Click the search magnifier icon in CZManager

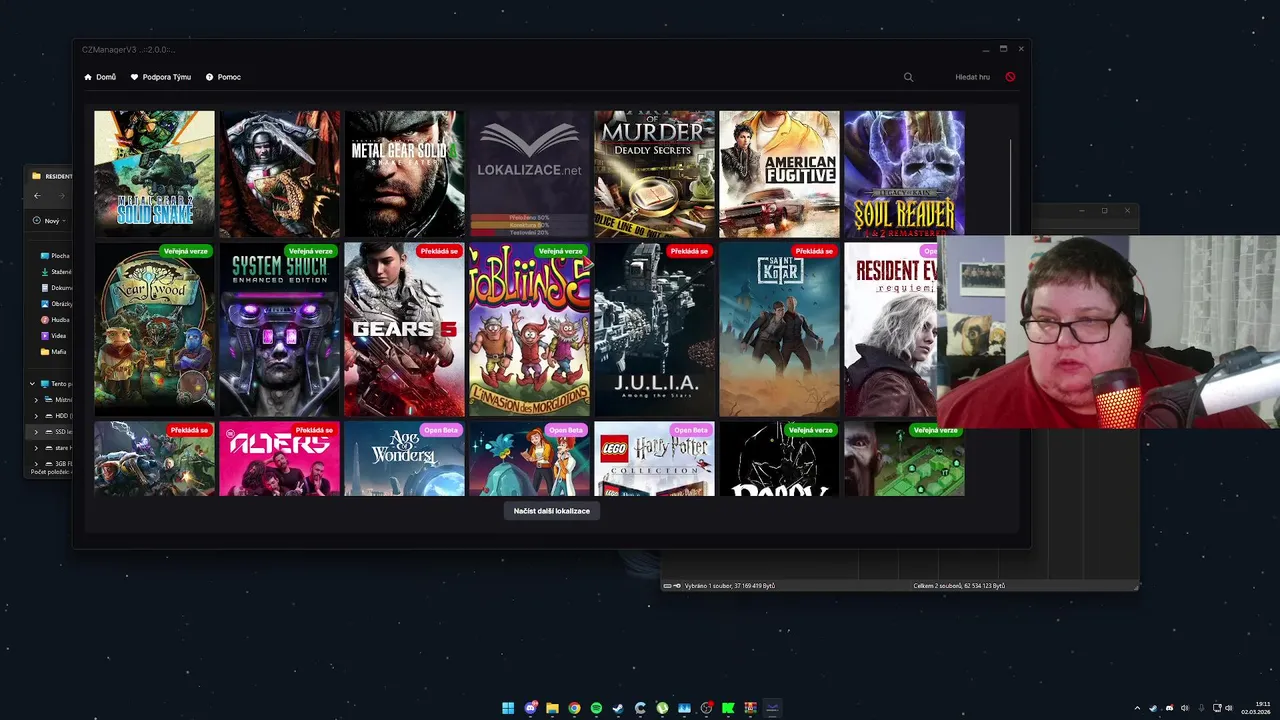pos(908,77)
